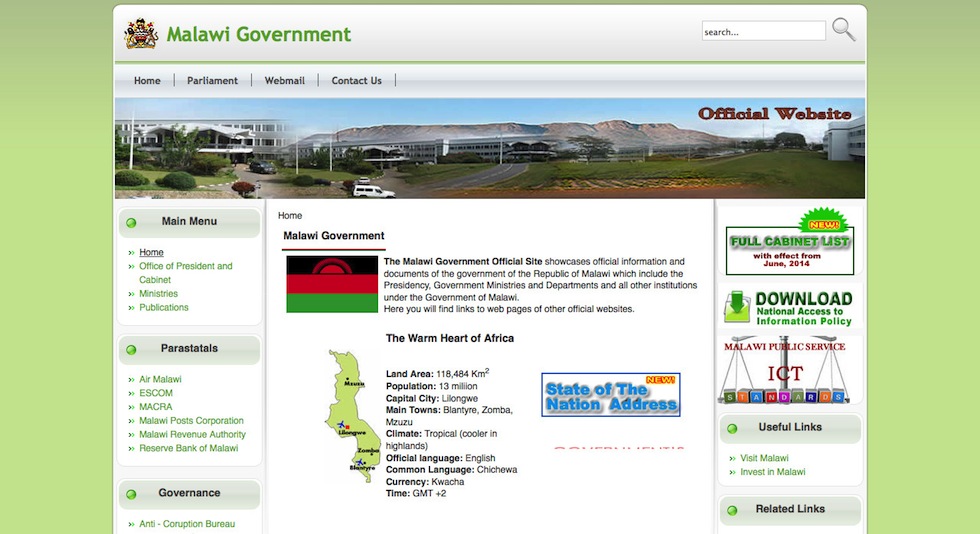Click the Related Links panel header
Image resolution: width=980 pixels, height=534 pixels.
[790, 510]
